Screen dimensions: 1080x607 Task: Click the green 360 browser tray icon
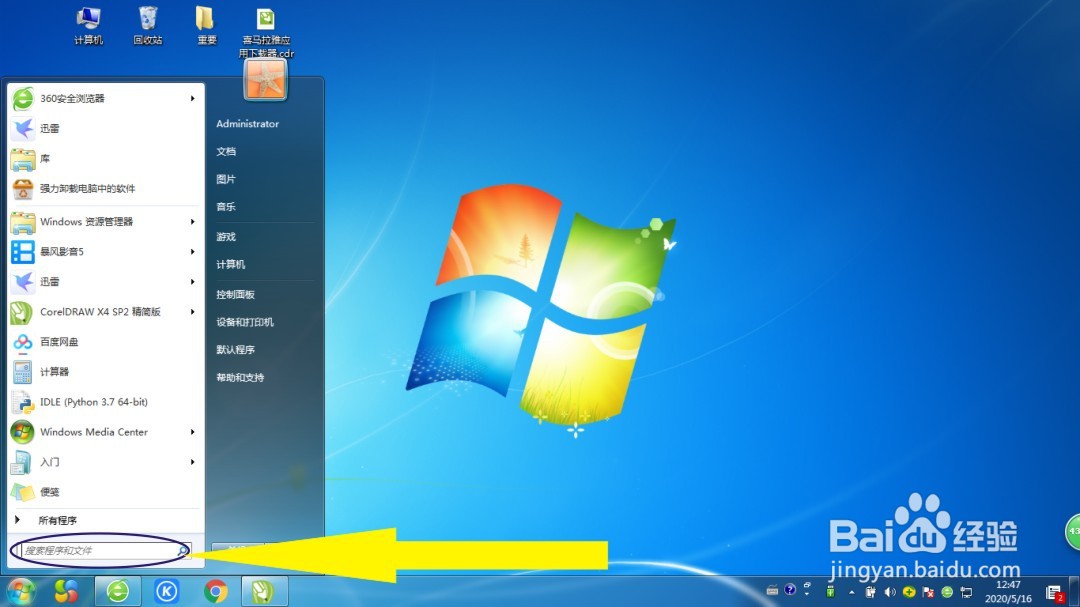pyautogui.click(x=947, y=592)
